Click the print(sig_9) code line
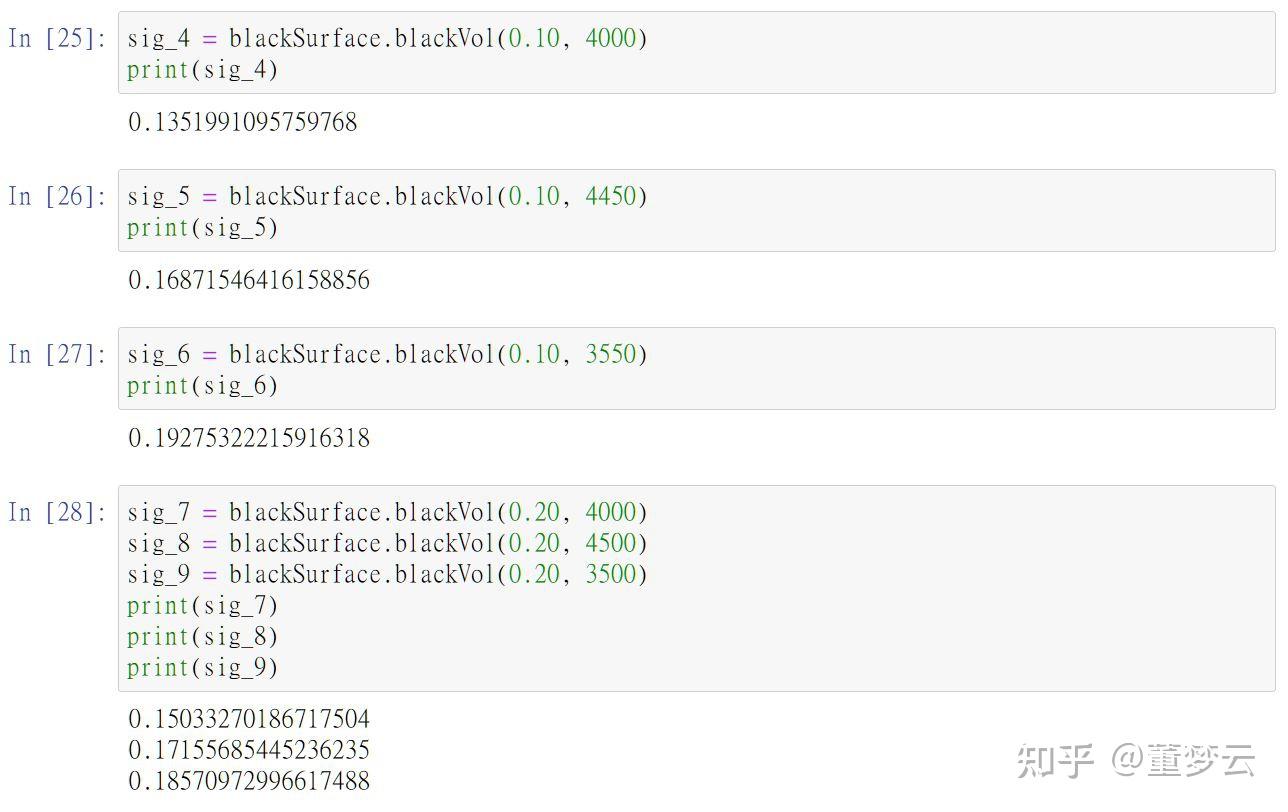This screenshot has height=812, width=1288. point(203,668)
